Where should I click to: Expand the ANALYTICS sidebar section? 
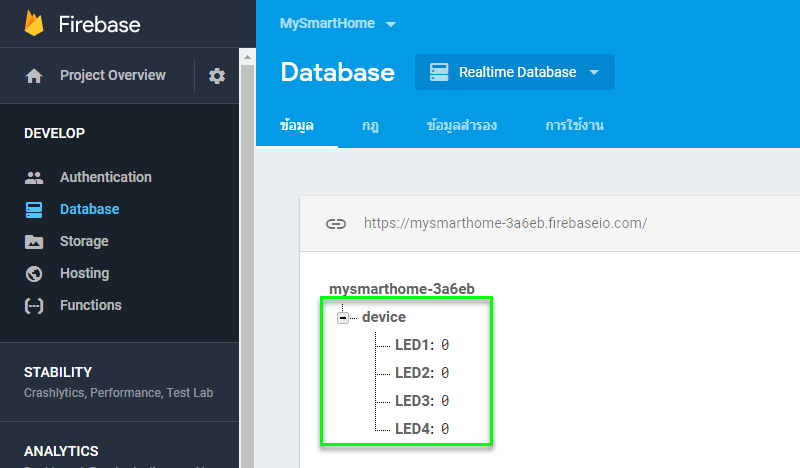(x=61, y=451)
